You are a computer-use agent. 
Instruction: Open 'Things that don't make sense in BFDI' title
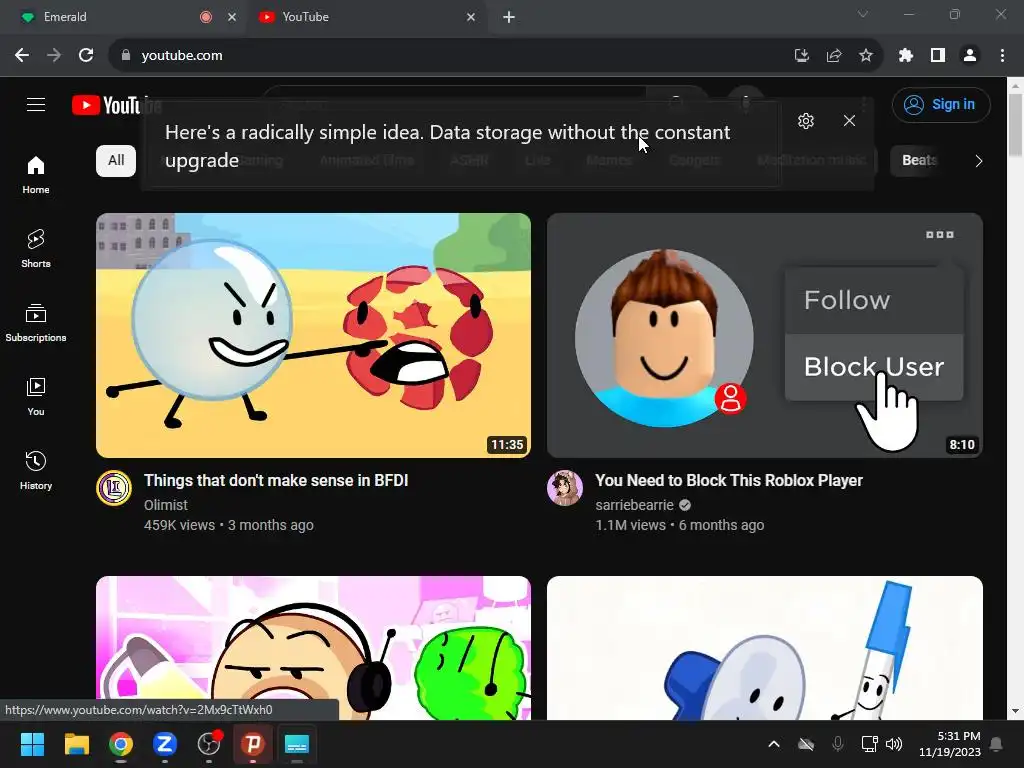[x=276, y=481]
